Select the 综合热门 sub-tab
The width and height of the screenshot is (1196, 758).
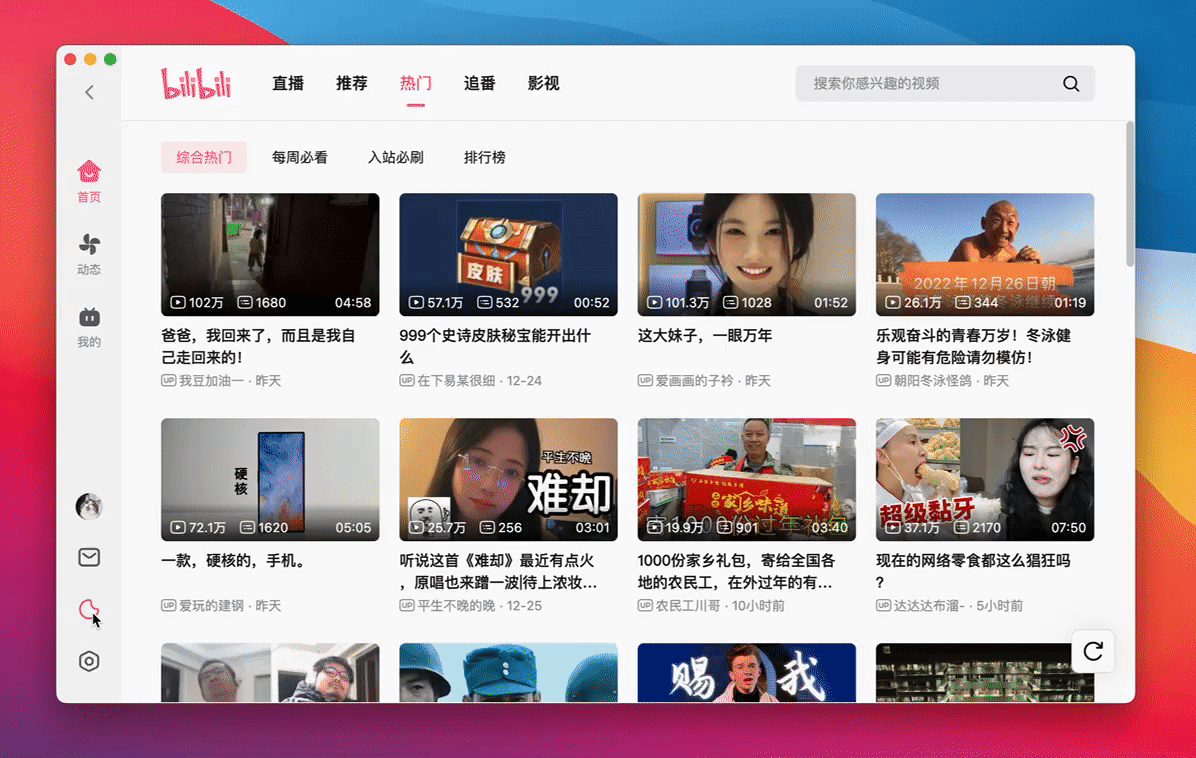pyautogui.click(x=204, y=157)
